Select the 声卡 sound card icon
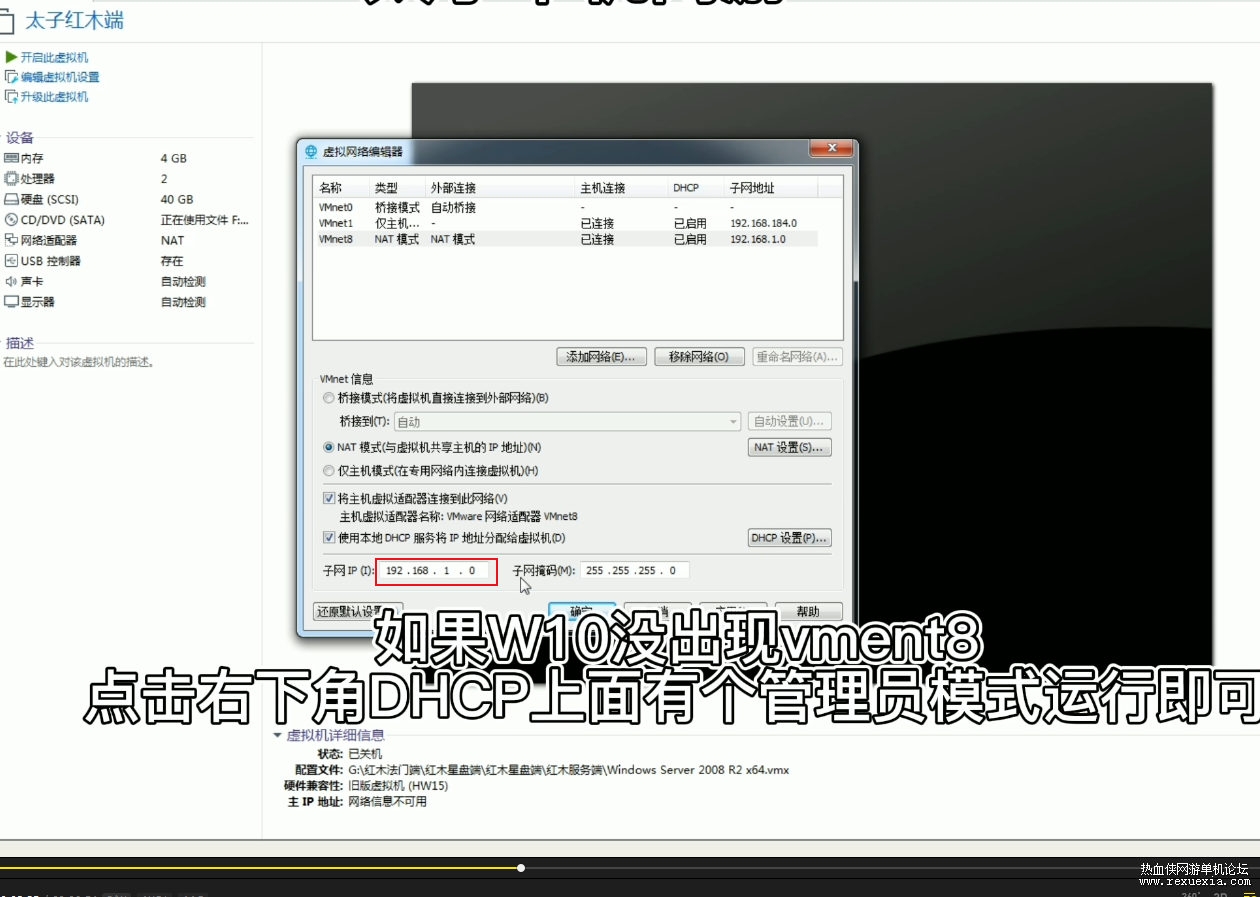This screenshot has height=897, width=1260. (11, 281)
